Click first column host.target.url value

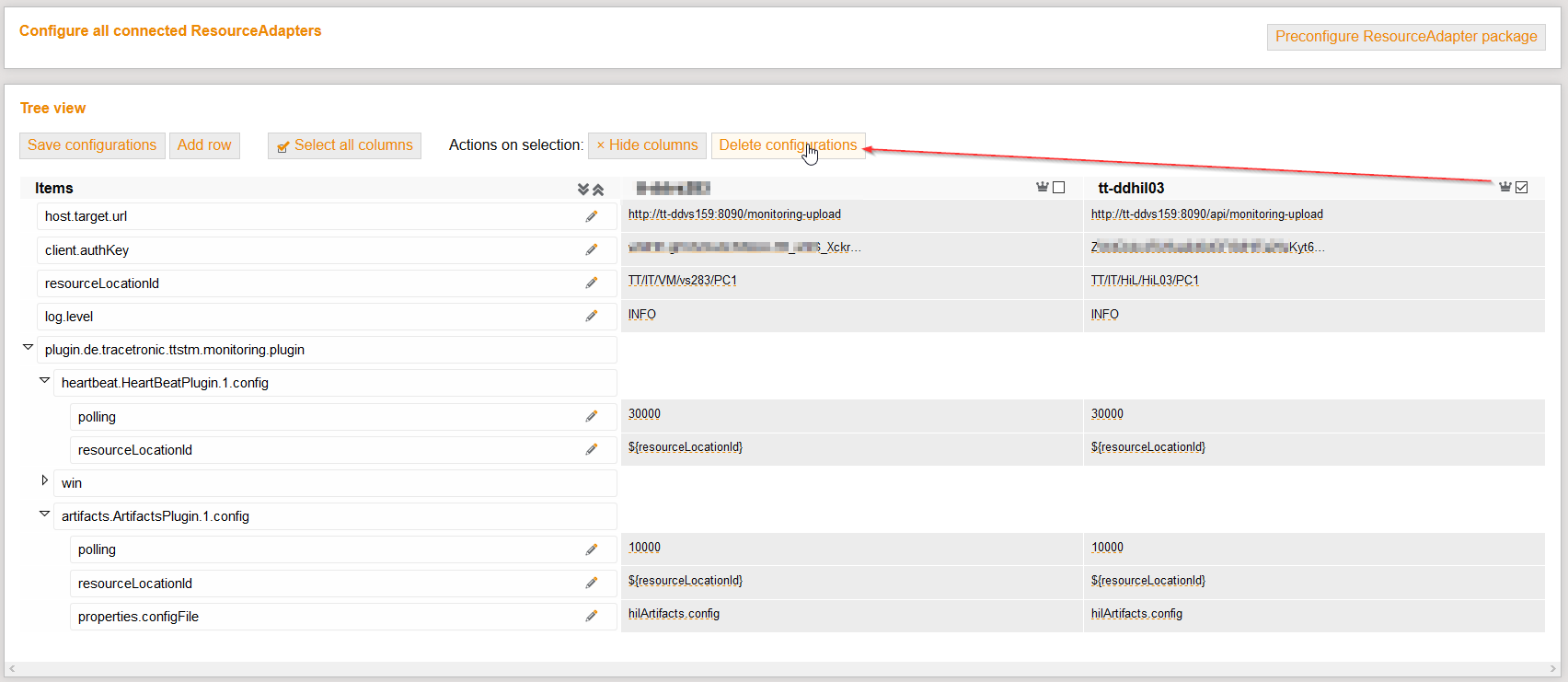tap(734, 214)
